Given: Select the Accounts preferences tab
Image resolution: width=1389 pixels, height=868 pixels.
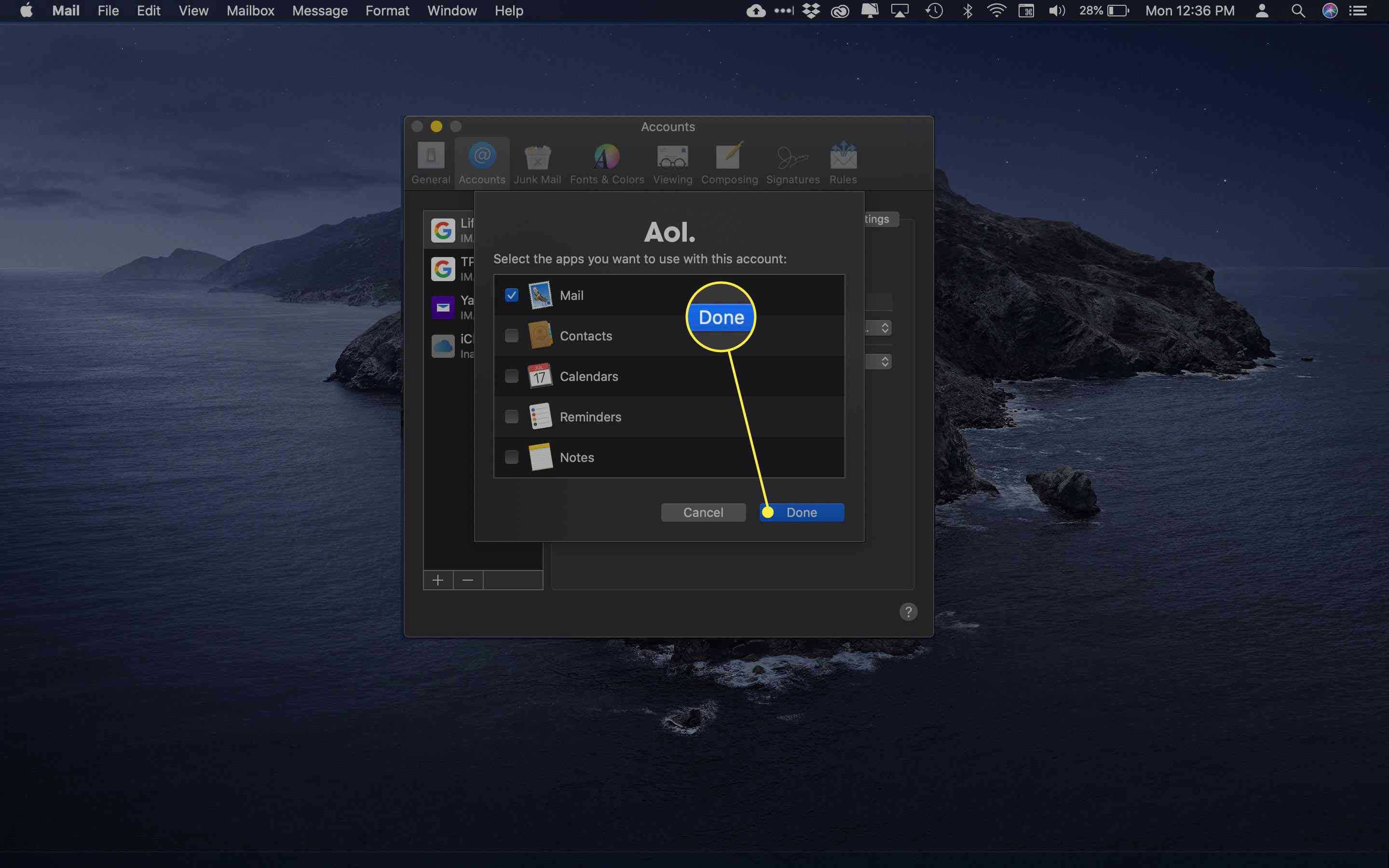Looking at the screenshot, I should 482,163.
